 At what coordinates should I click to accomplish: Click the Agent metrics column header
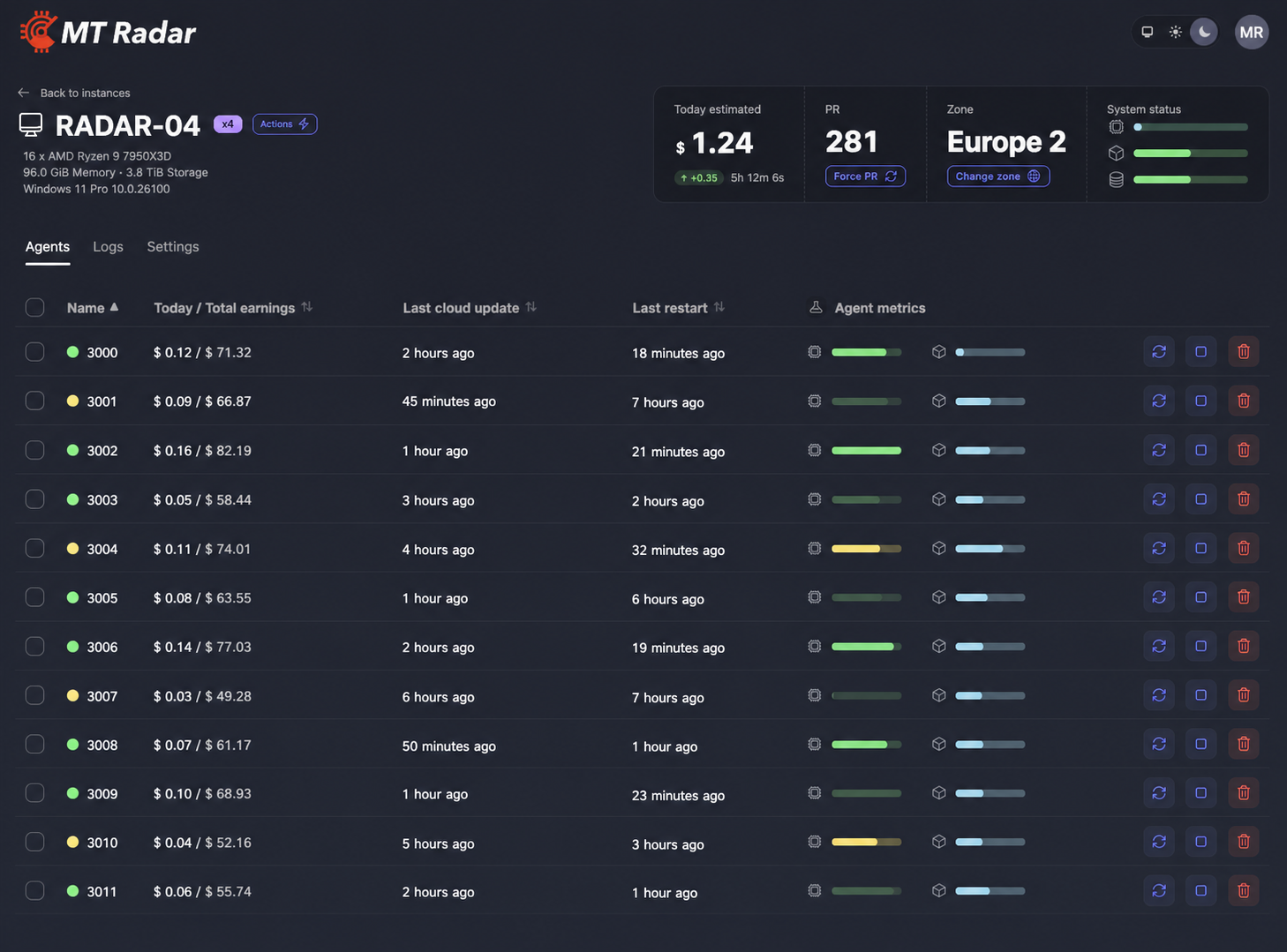click(x=867, y=308)
